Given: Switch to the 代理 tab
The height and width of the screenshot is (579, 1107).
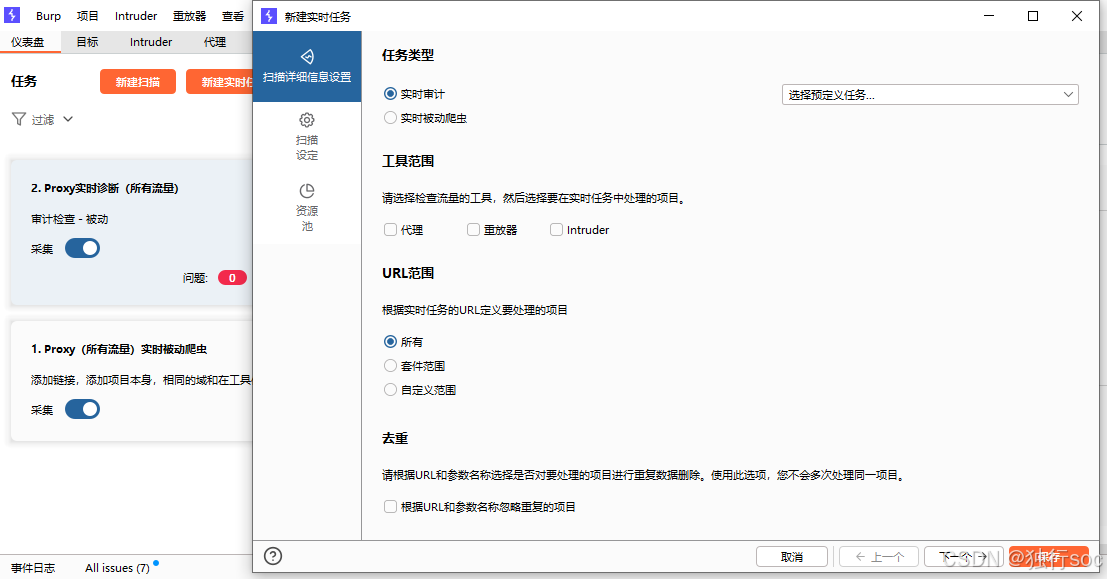Looking at the screenshot, I should click(215, 42).
